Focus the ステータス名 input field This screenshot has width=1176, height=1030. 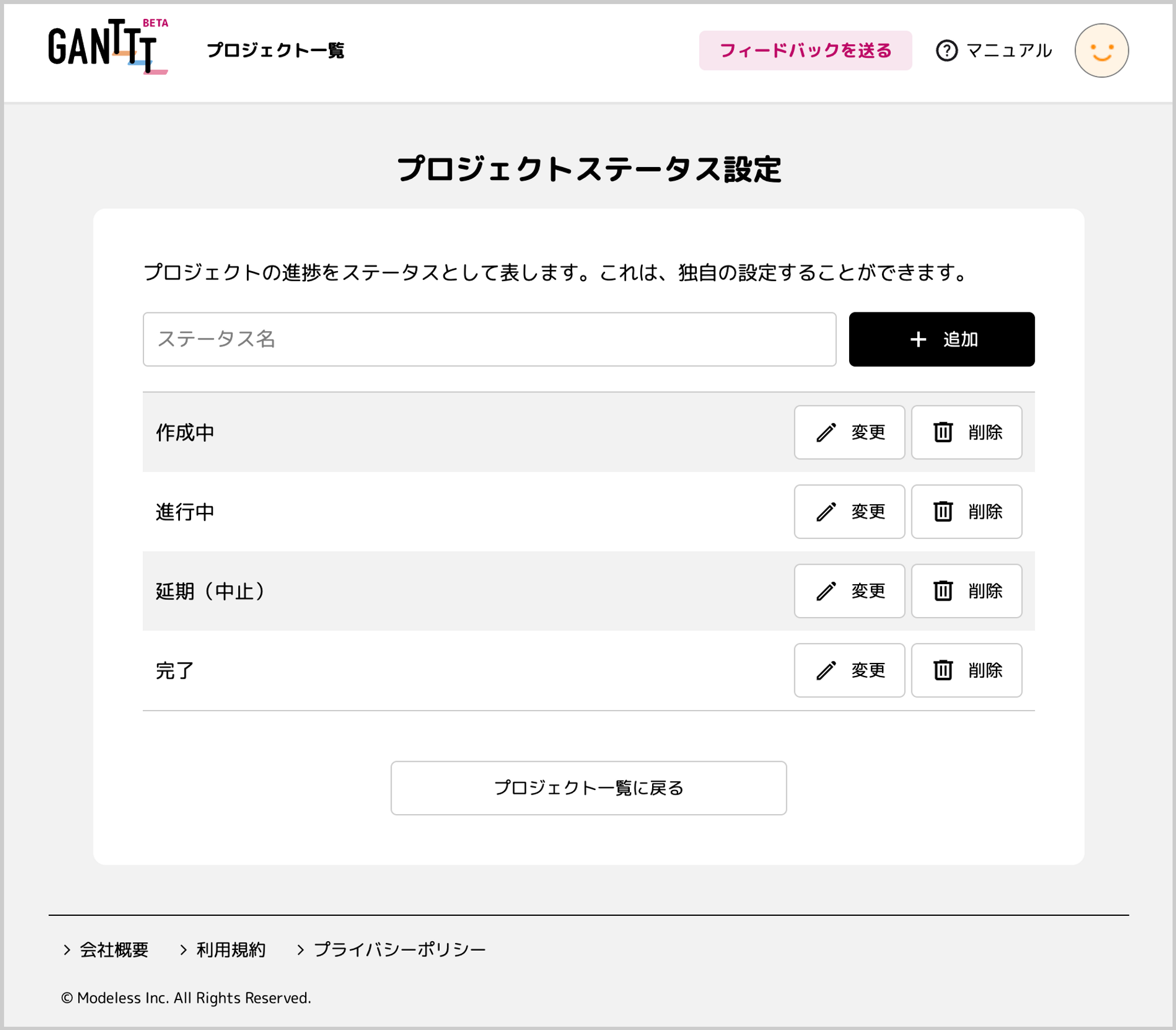pyautogui.click(x=489, y=339)
